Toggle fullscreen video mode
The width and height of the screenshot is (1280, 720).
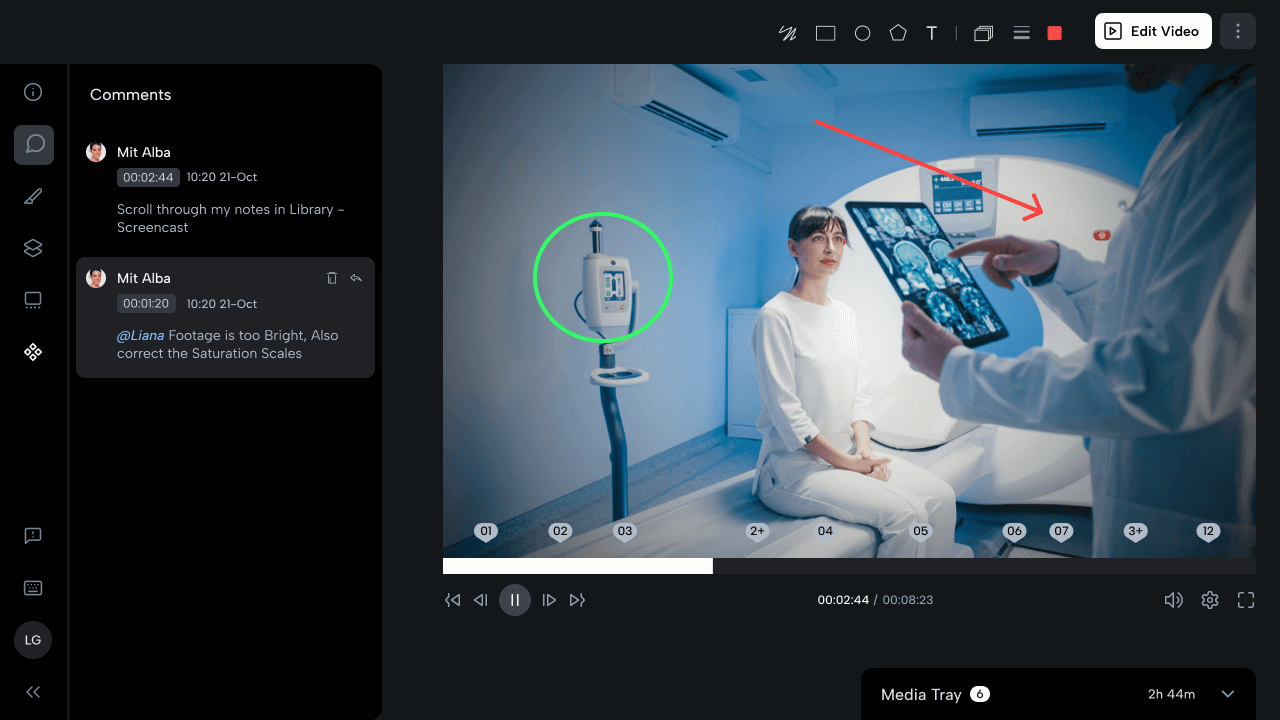pyautogui.click(x=1246, y=600)
